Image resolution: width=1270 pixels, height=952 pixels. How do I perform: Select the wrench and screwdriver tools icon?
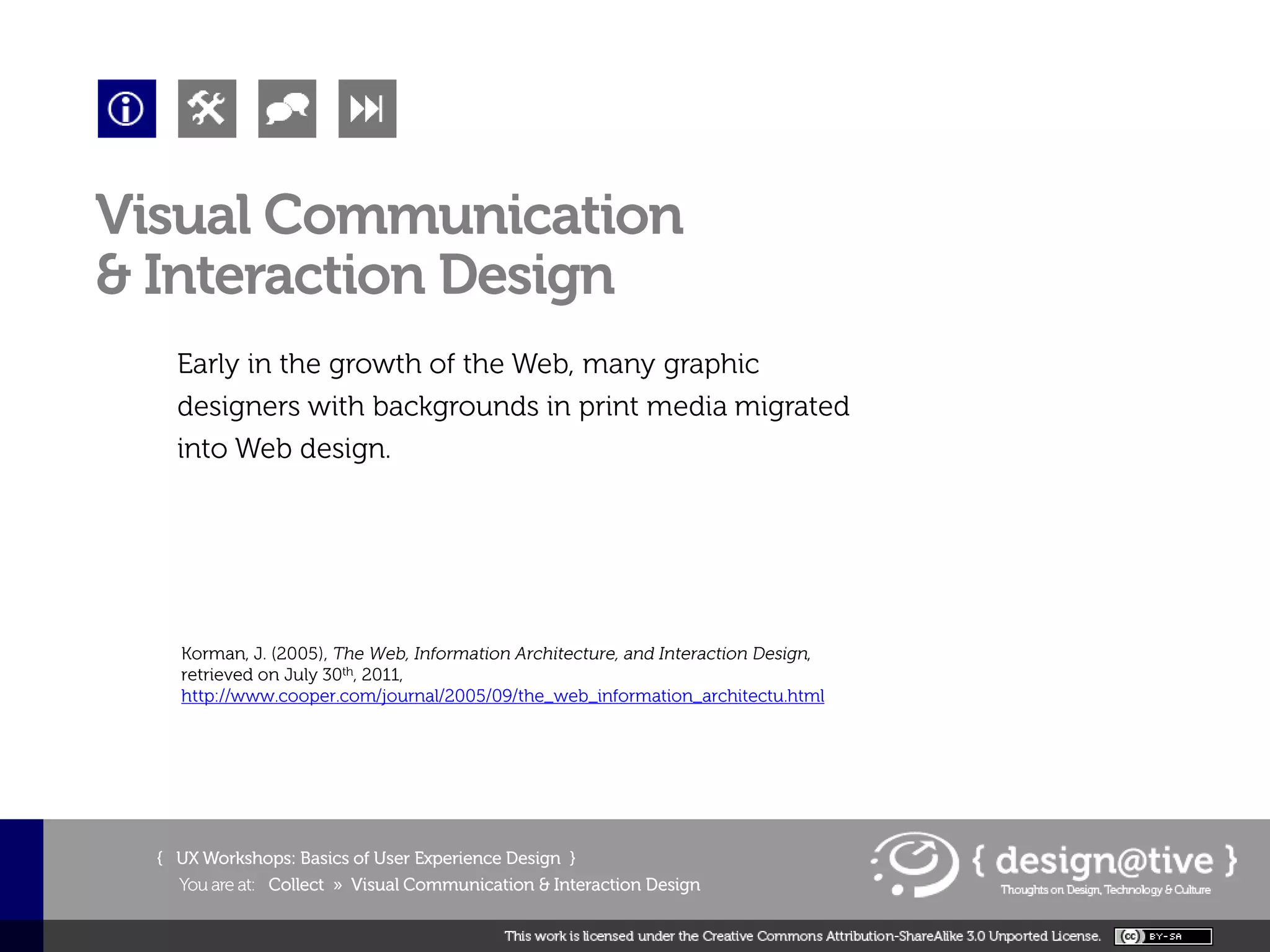click(x=206, y=108)
